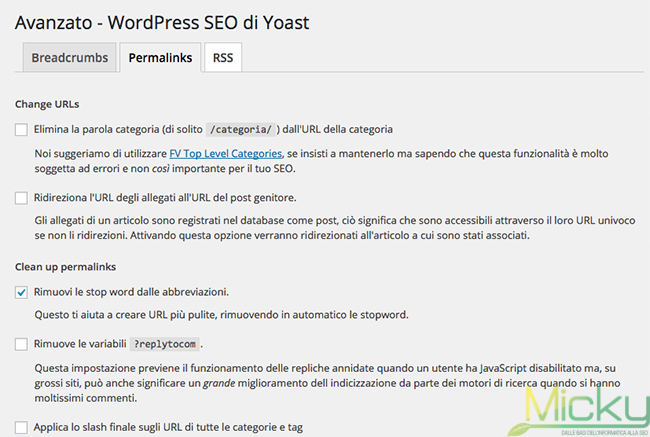Click the 'Avanzato - WordPress SEO di Yoast' title

pyautogui.click(x=162, y=22)
